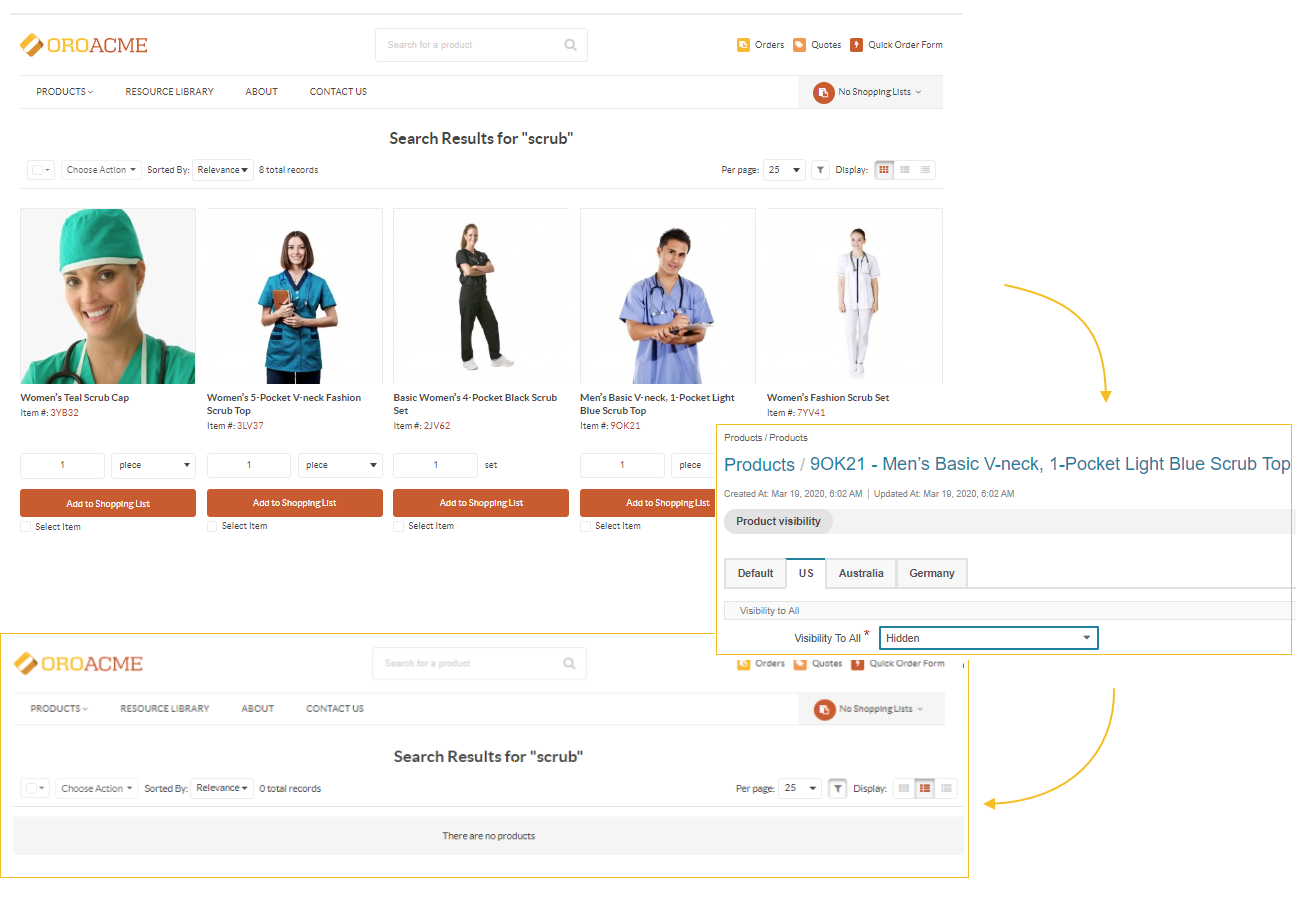1308x911 pixels.
Task: Open unit dropdown for item 3LV37
Action: pos(340,465)
